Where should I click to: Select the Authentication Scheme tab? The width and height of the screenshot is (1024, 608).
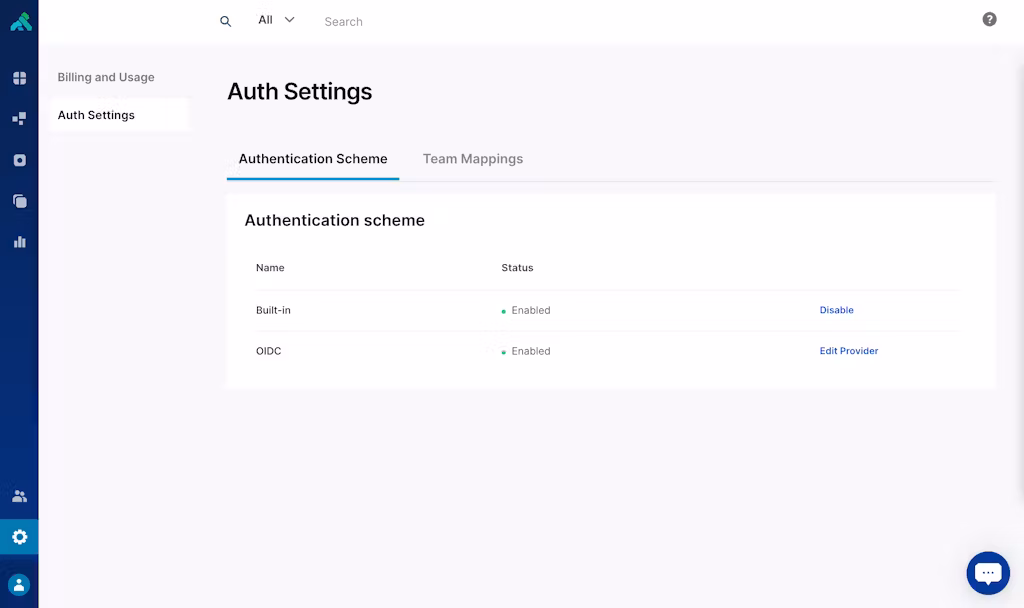[x=313, y=159]
